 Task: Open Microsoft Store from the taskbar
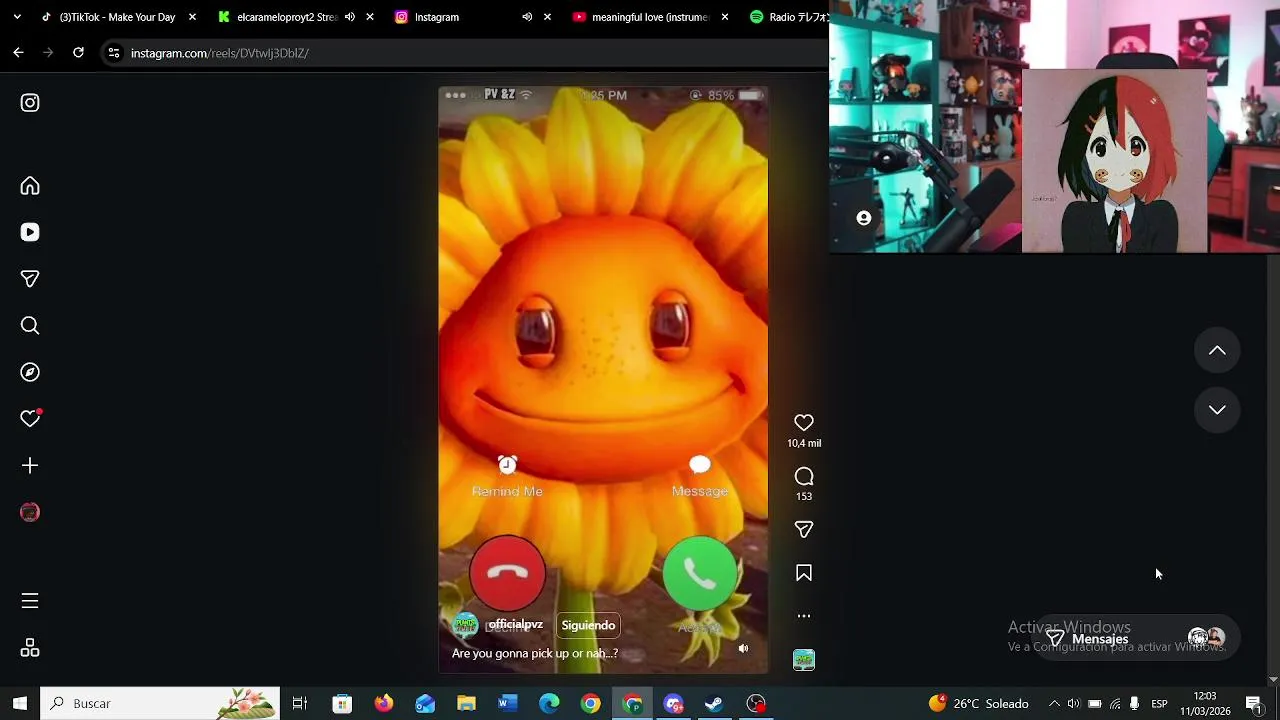pos(342,703)
